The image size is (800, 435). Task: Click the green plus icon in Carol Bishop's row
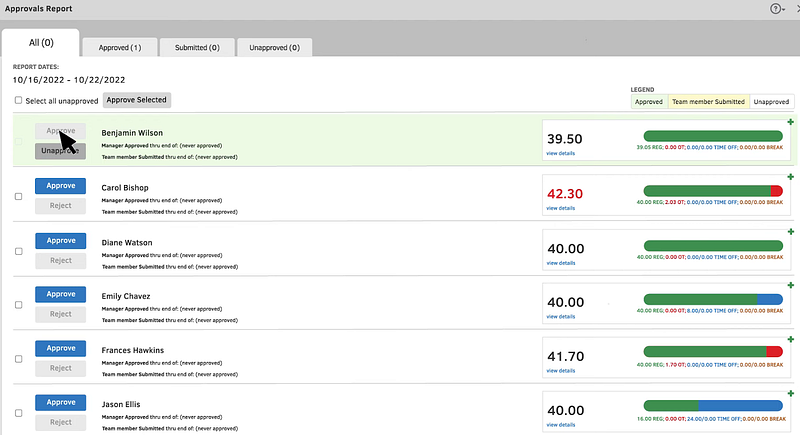(x=790, y=177)
